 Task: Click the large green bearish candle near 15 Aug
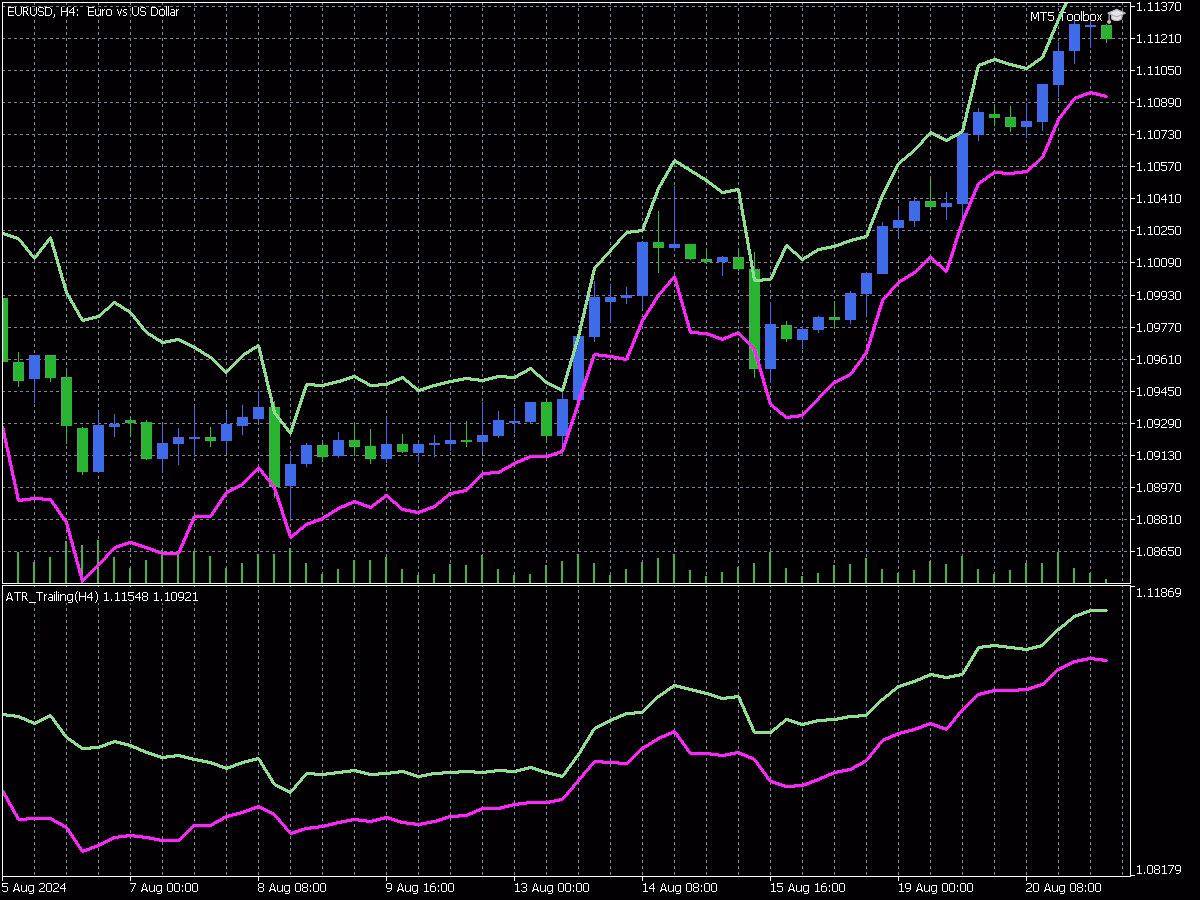[755, 318]
